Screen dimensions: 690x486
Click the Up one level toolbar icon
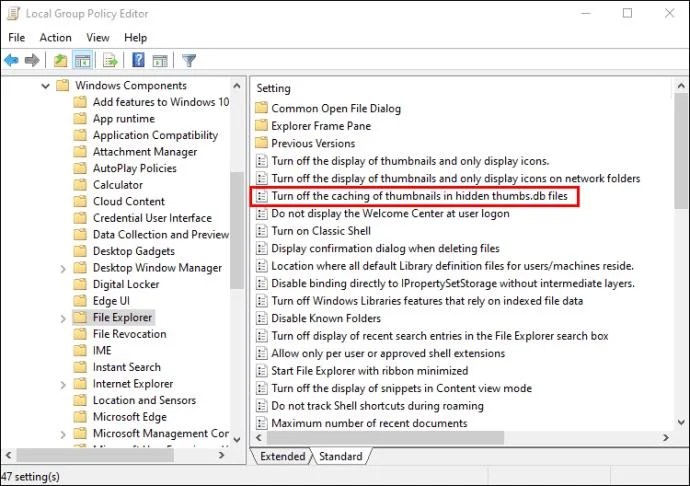pos(60,60)
